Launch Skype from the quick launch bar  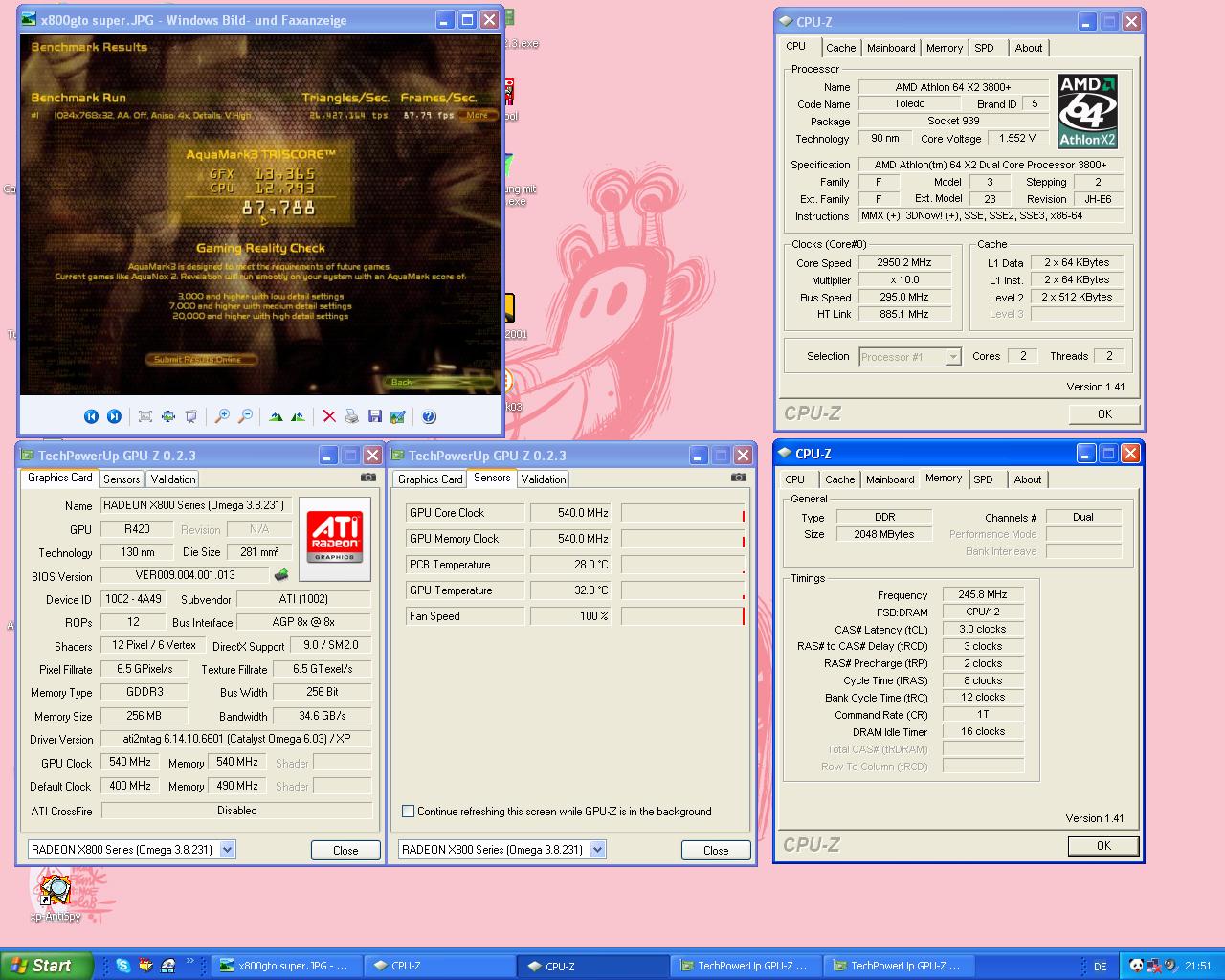point(122,966)
